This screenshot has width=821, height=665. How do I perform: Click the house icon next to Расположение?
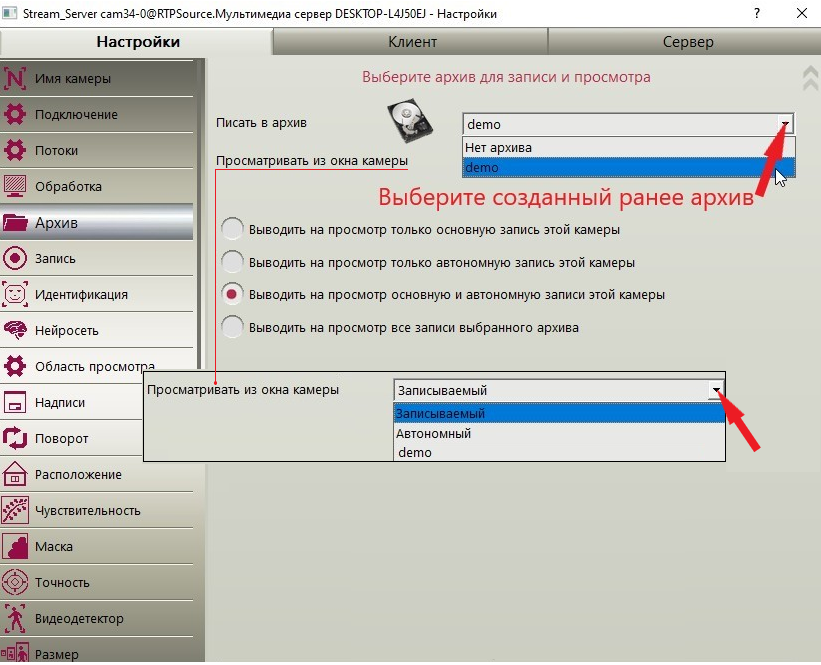point(15,474)
